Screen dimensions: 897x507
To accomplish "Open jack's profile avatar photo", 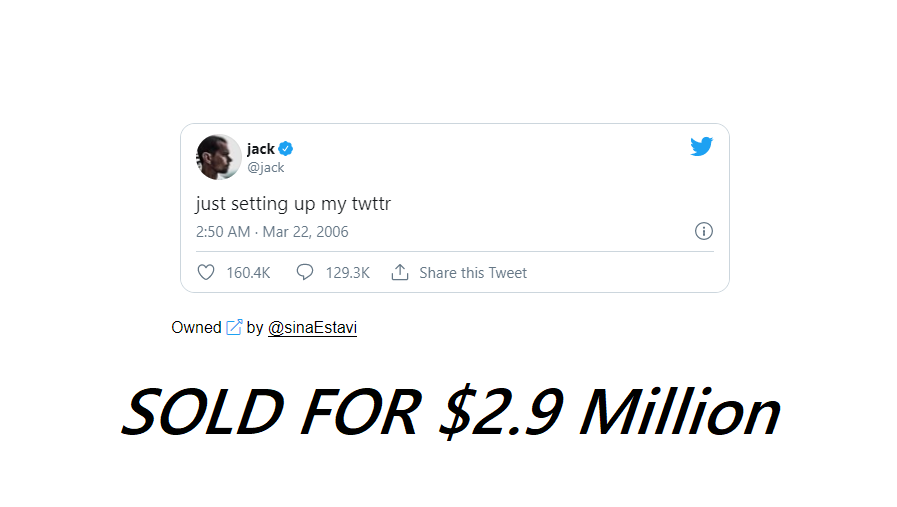I will tap(218, 157).
